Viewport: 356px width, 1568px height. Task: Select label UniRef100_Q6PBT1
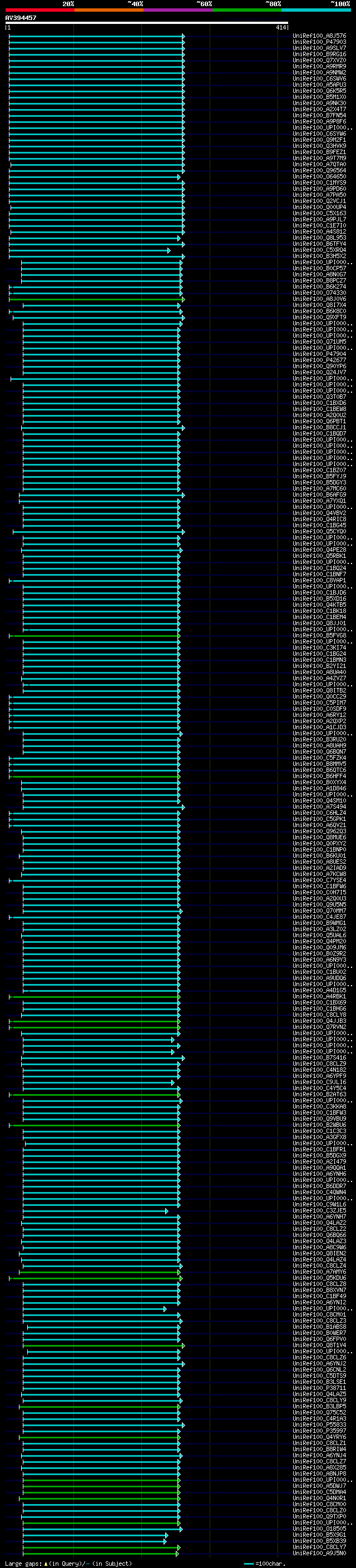(319, 421)
